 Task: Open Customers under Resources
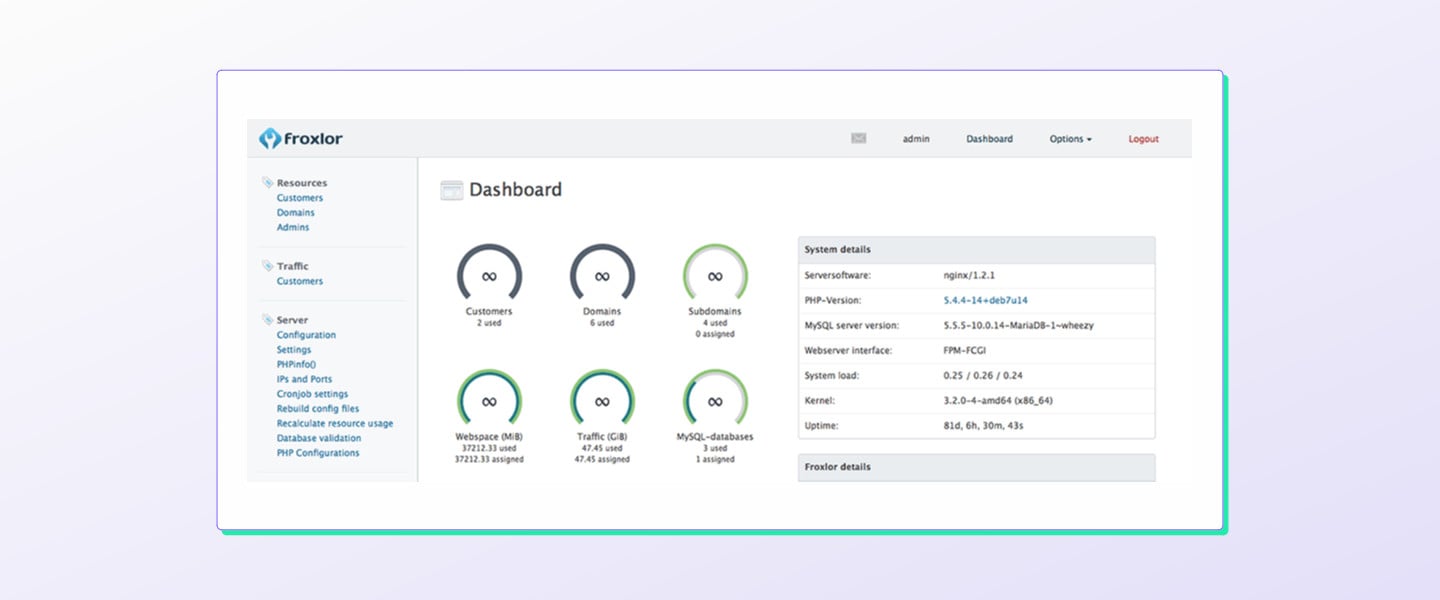click(300, 198)
